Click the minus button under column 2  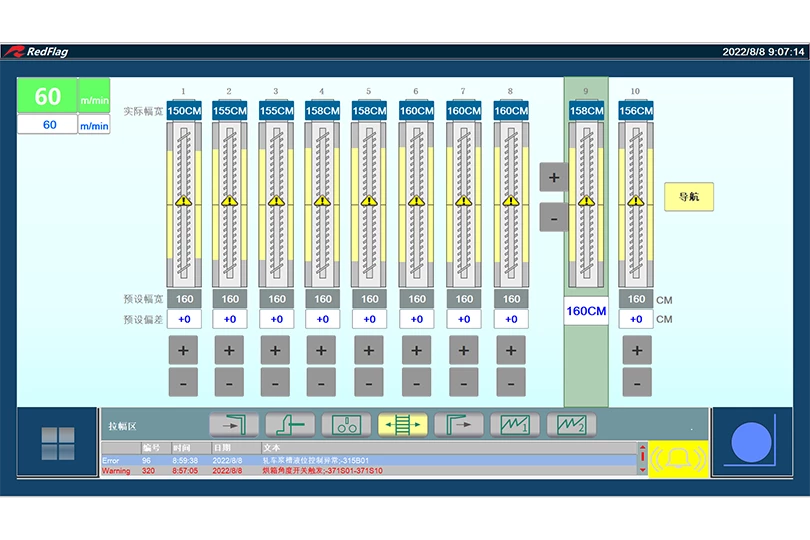click(229, 382)
